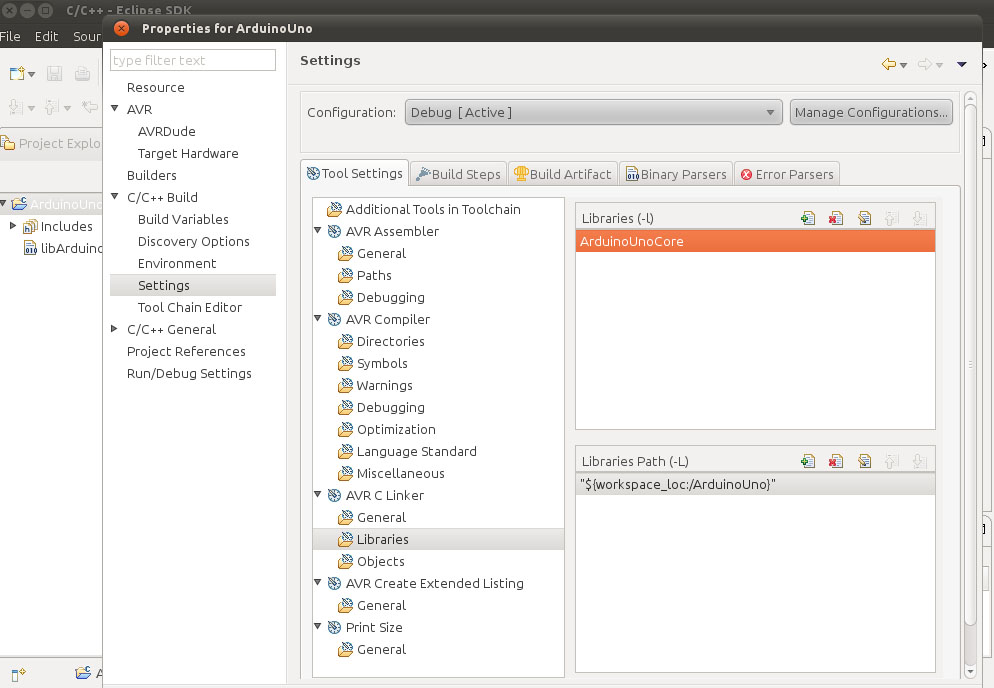Click delete icon in Libraries Path (-L)
994x688 pixels.
[836, 461]
